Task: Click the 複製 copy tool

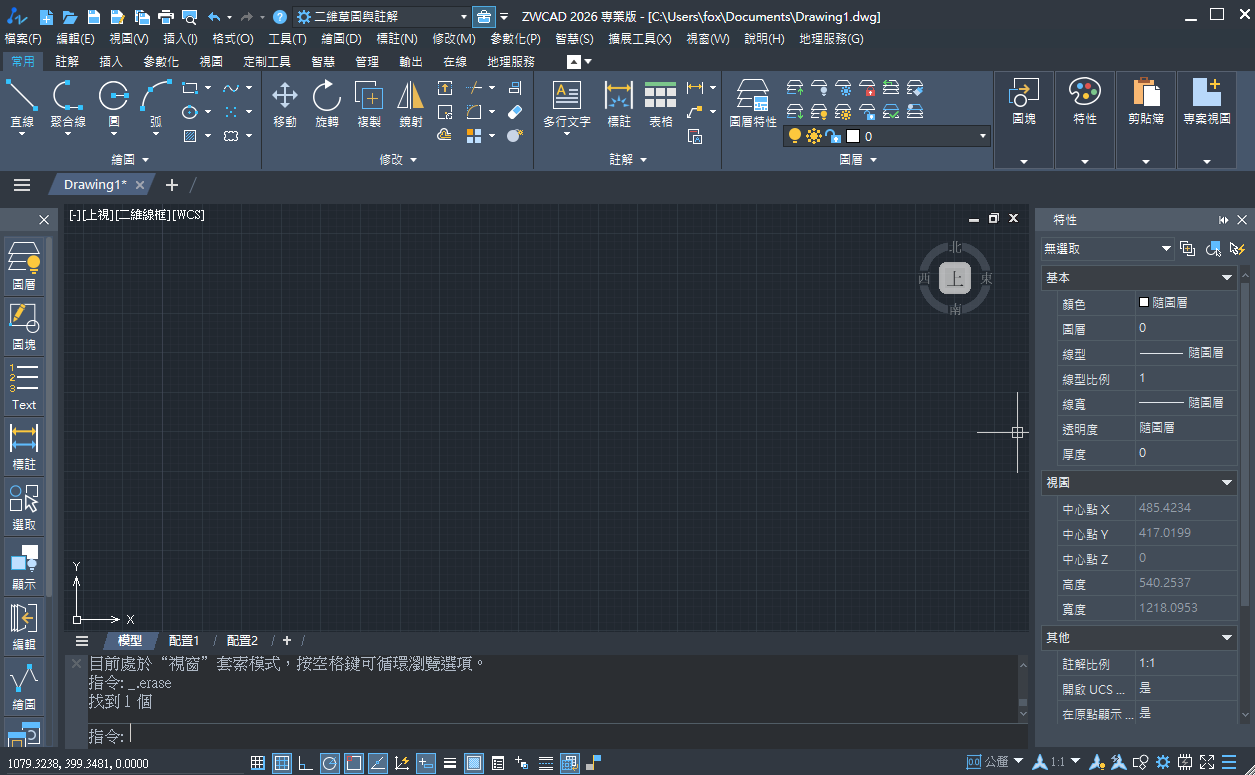Action: pyautogui.click(x=369, y=104)
